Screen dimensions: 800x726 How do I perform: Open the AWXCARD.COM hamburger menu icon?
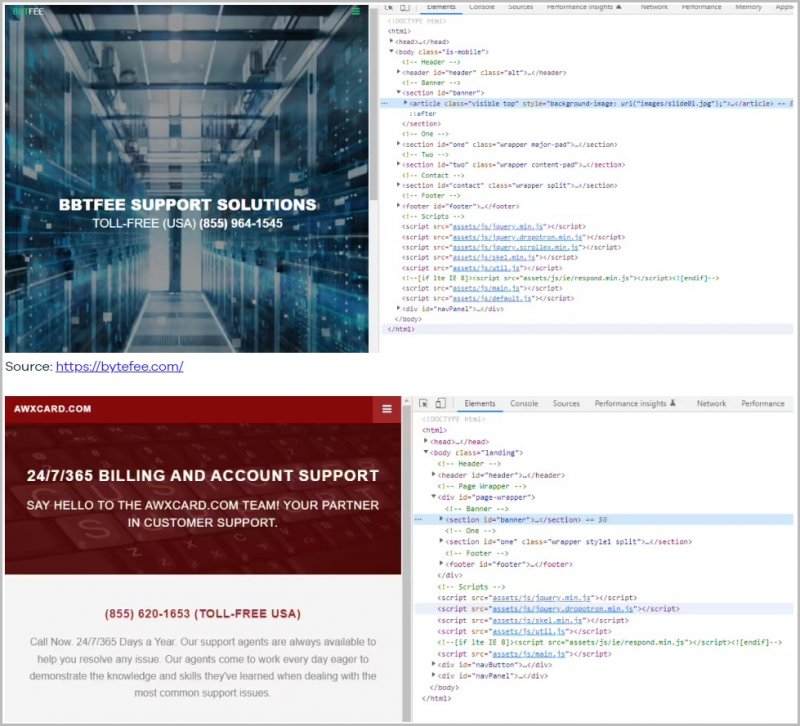coord(387,409)
